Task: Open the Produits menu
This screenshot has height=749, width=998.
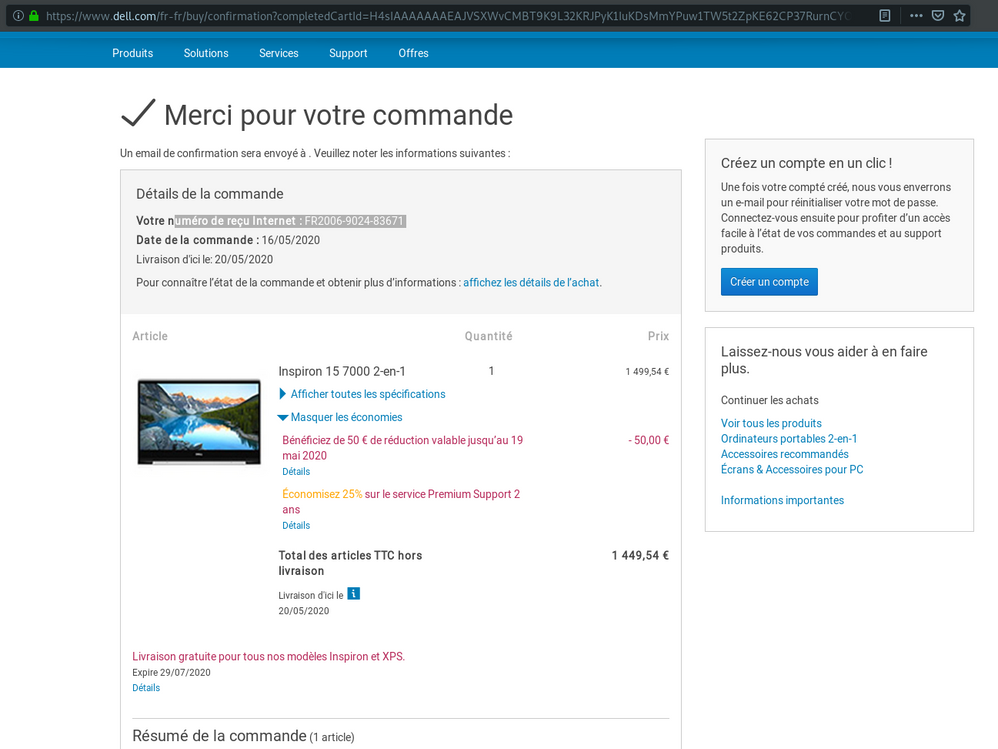Action: pyautogui.click(x=132, y=53)
